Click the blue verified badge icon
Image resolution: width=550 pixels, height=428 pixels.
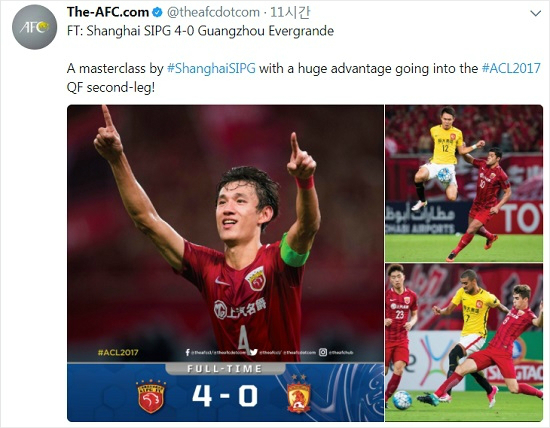click(157, 13)
